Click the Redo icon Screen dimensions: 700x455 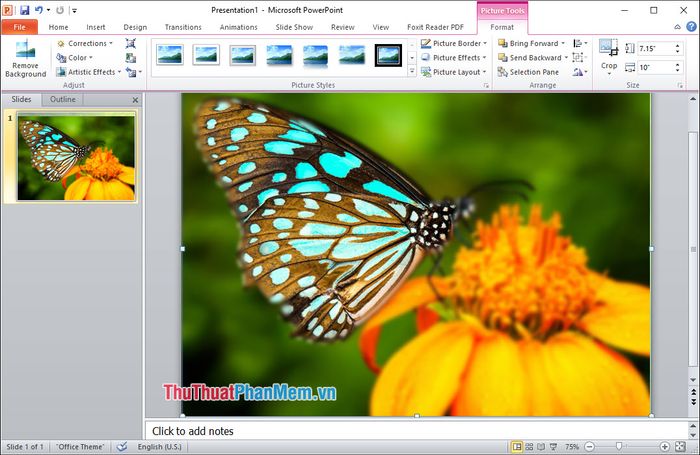pyautogui.click(x=60, y=10)
